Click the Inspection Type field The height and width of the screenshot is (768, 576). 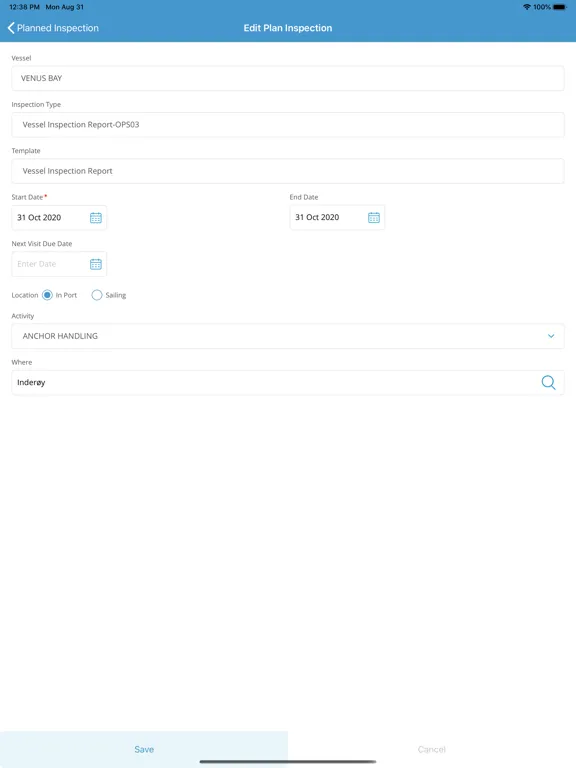pos(288,124)
